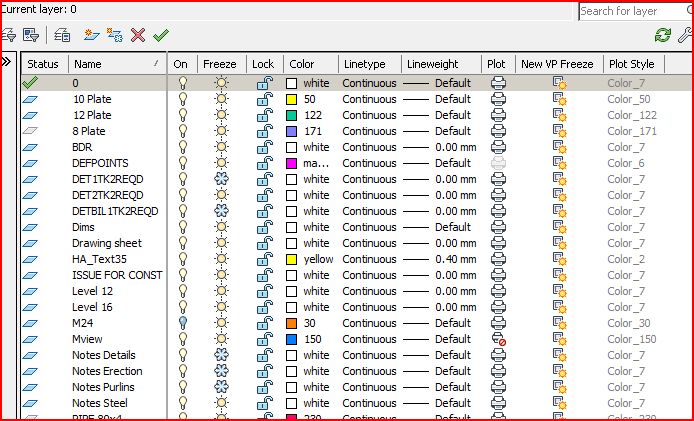The image size is (694, 421).
Task: Click the green Refresh icon
Action: (662, 35)
